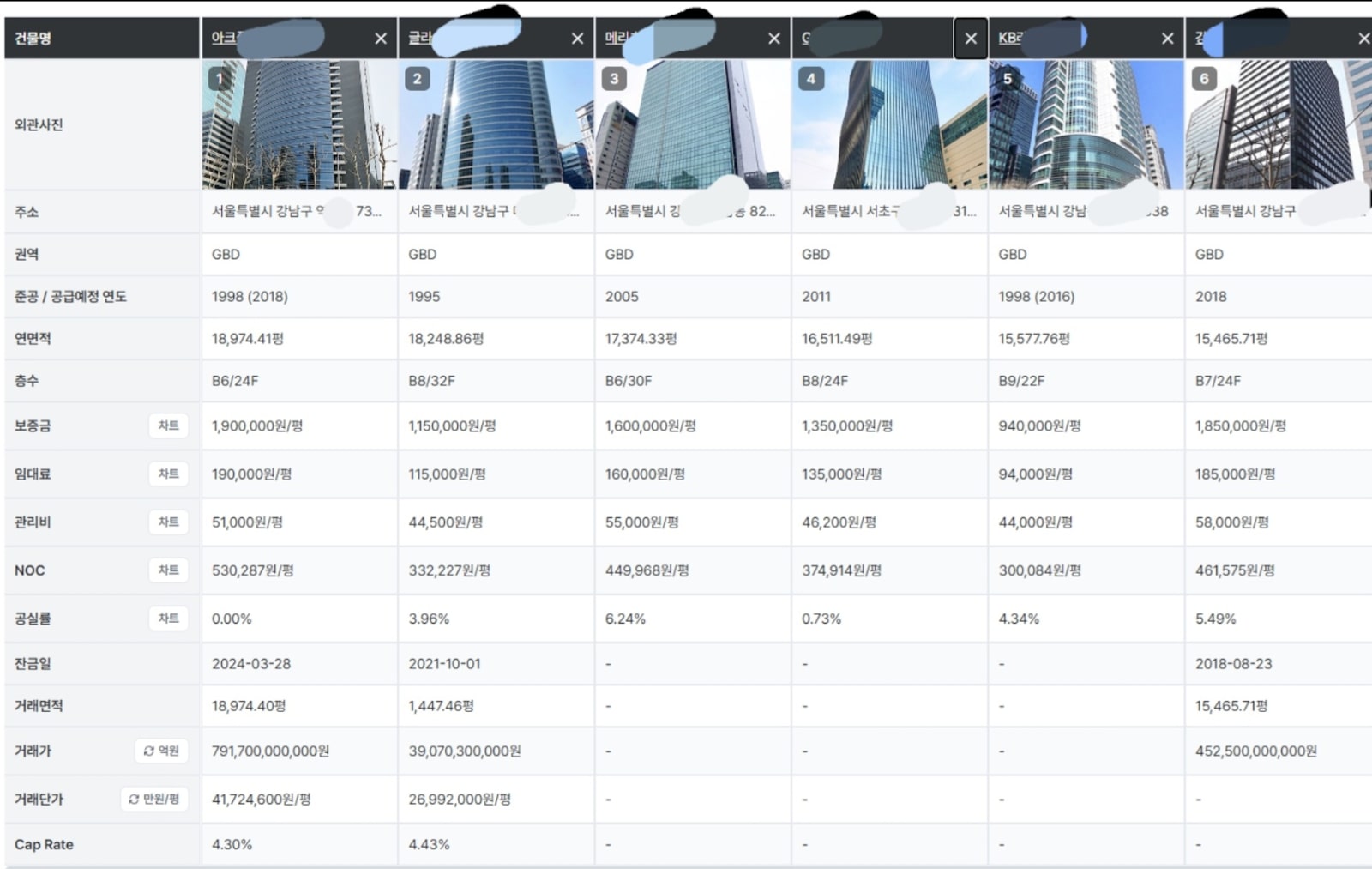Image resolution: width=1372 pixels, height=869 pixels.
Task: Remove building 2 column with its X
Action: point(577,39)
